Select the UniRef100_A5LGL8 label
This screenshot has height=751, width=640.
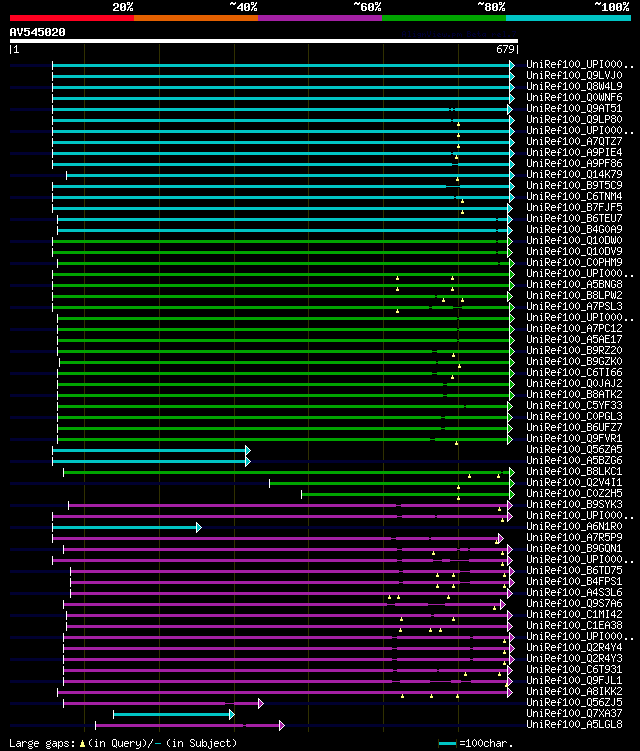pos(574,724)
